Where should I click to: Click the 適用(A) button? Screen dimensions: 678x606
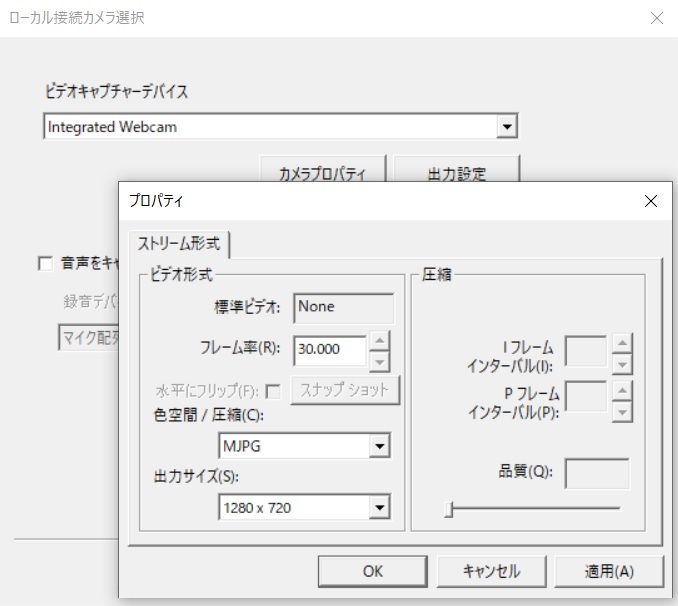(609, 571)
